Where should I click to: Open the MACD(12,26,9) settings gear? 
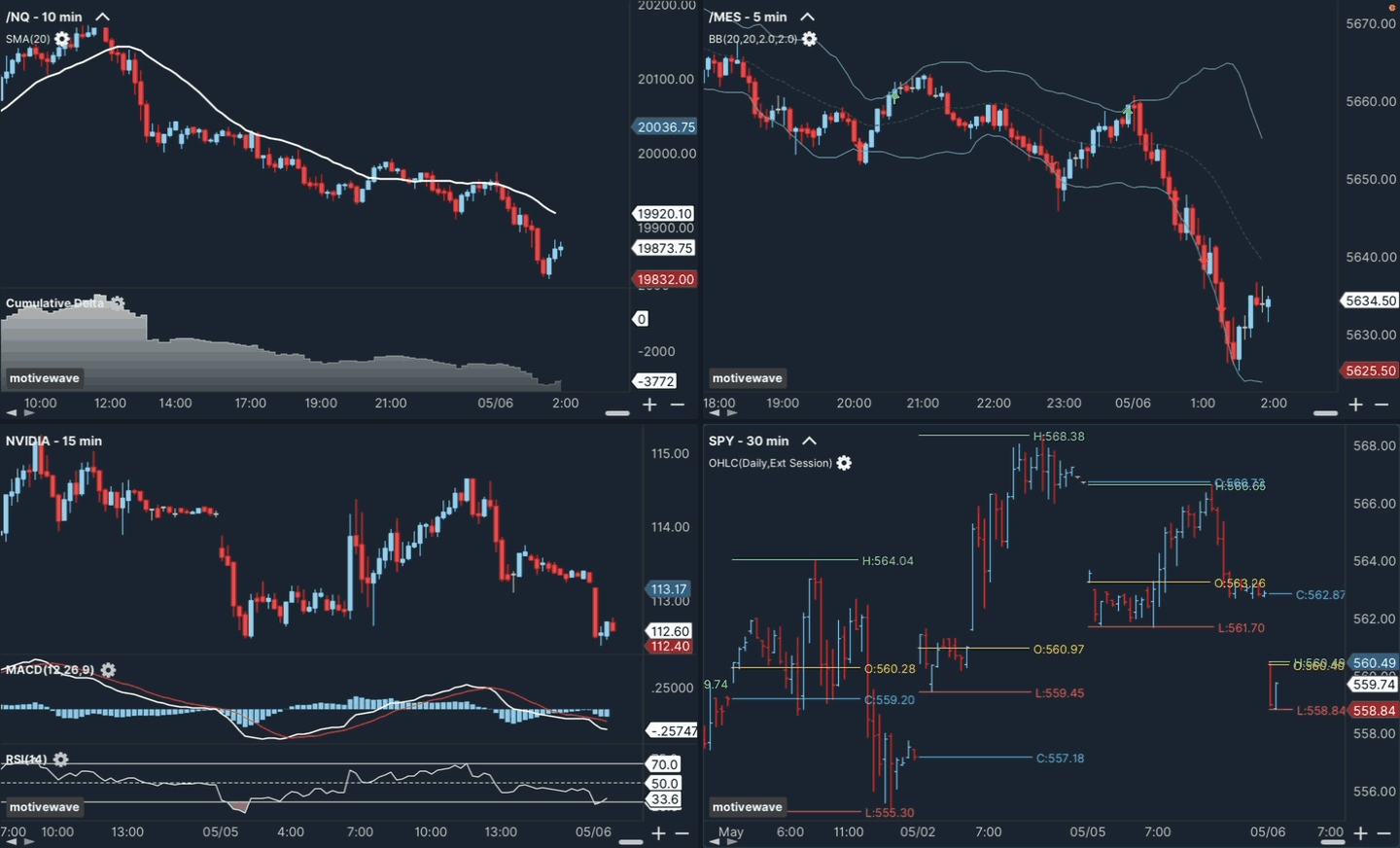pyautogui.click(x=107, y=670)
